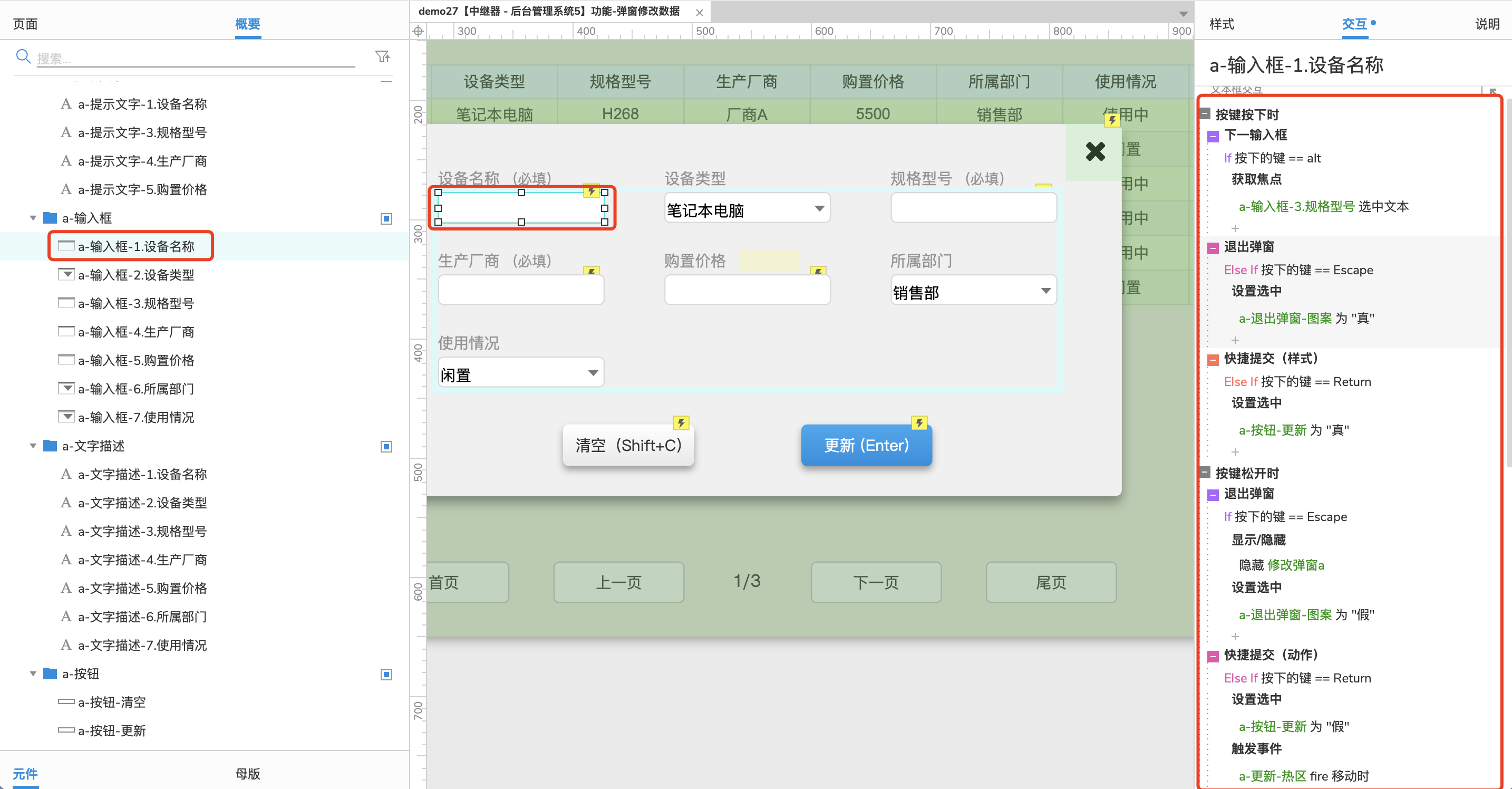Switch to the 说明 tab
Screen dimensions: 1512x789
click(1487, 24)
